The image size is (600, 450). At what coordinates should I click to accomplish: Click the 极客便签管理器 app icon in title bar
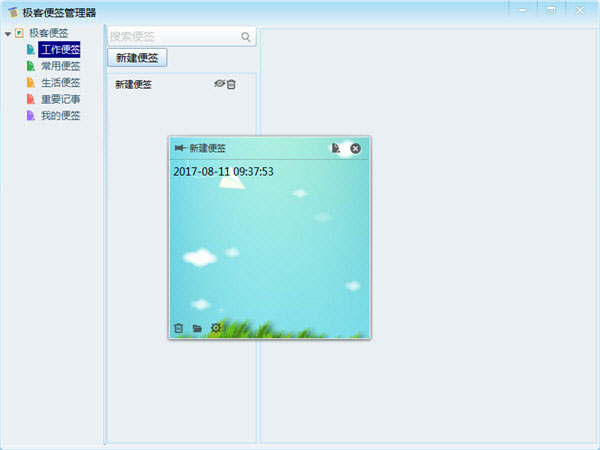pos(13,12)
